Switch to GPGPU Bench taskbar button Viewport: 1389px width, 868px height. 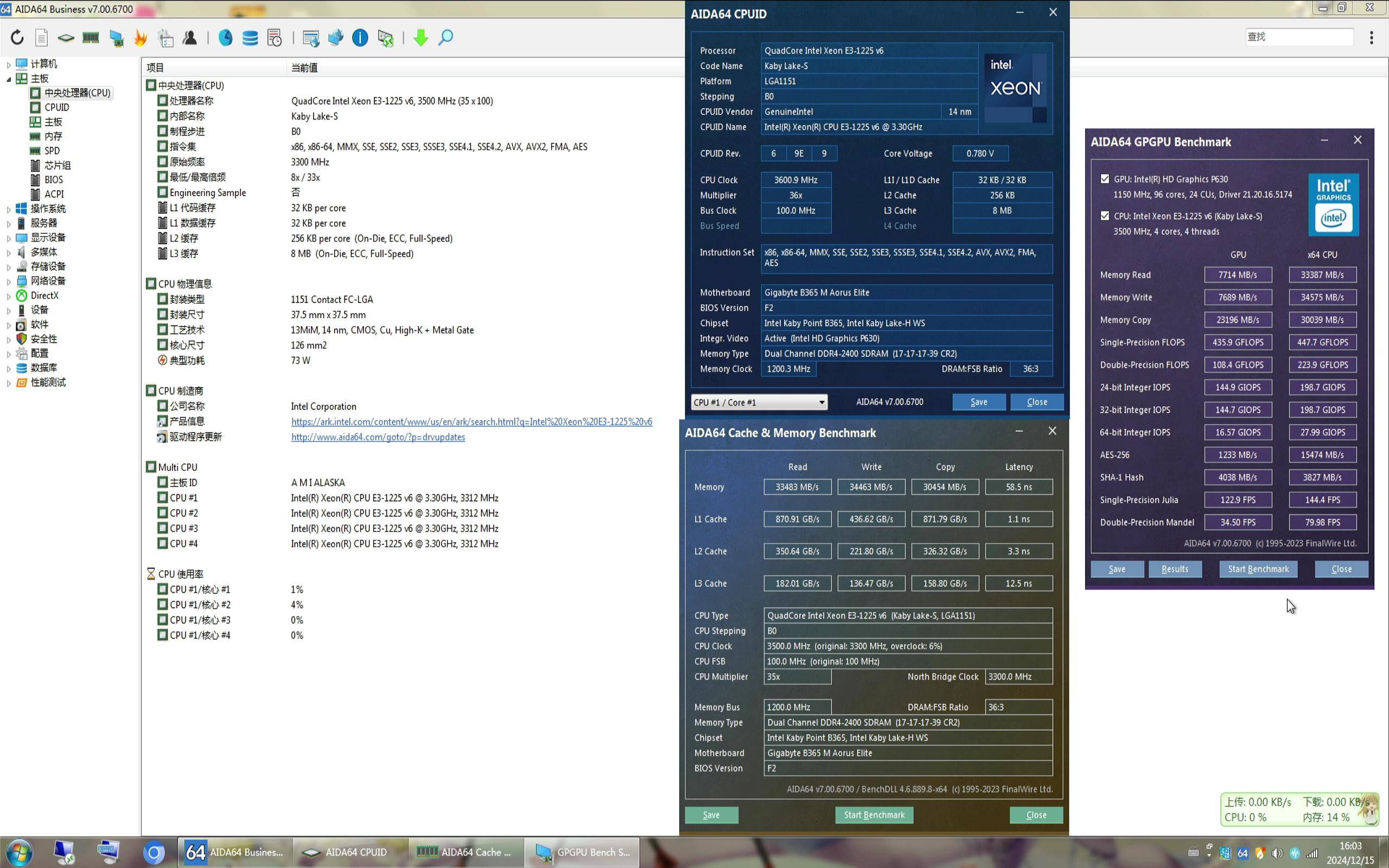[583, 852]
